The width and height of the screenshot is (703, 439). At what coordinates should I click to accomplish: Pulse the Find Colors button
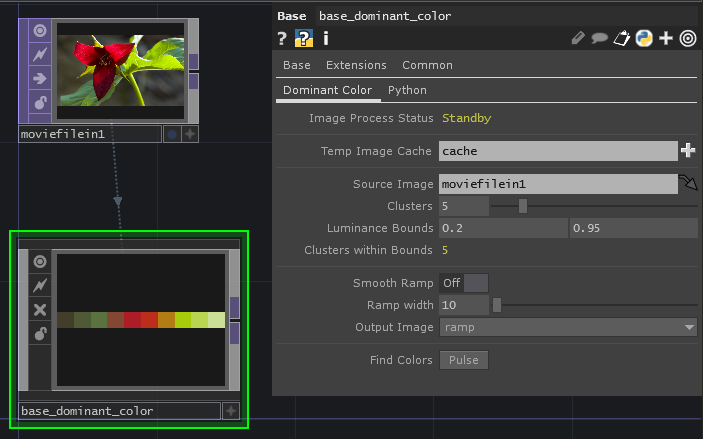[x=464, y=360]
